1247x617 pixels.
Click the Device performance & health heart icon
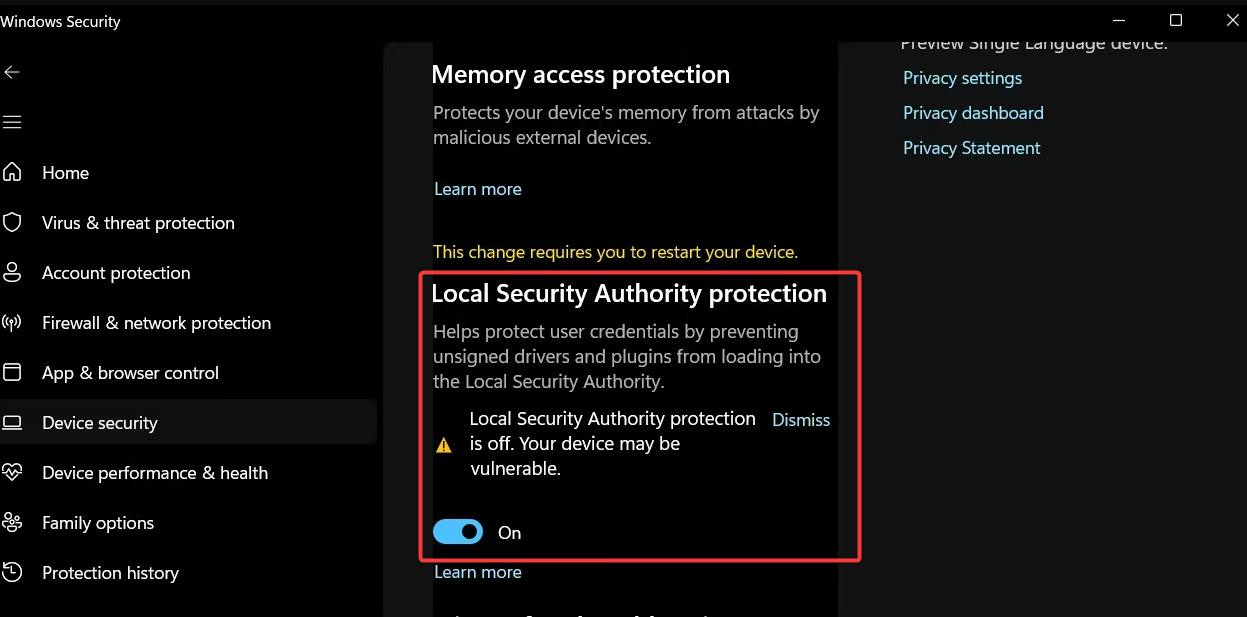coord(12,472)
